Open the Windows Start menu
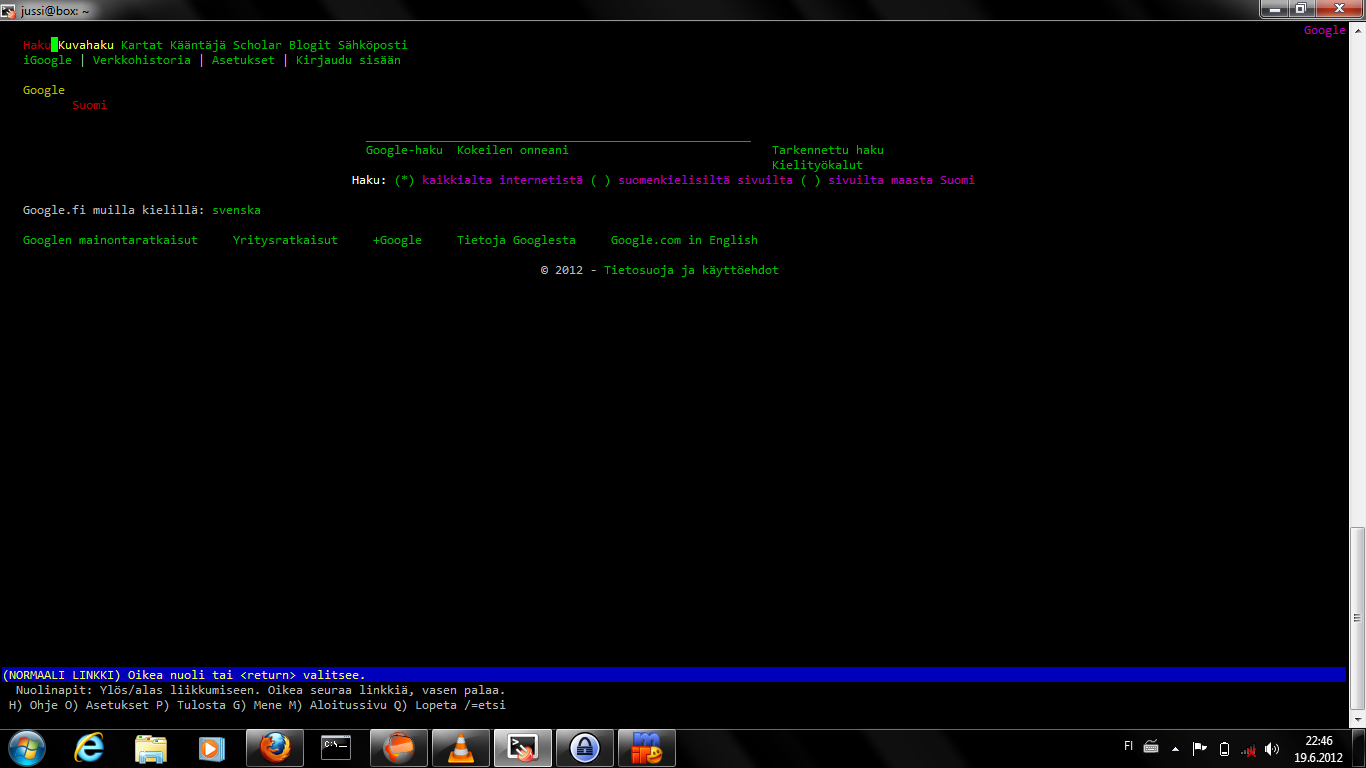1366x768 pixels. 26,748
